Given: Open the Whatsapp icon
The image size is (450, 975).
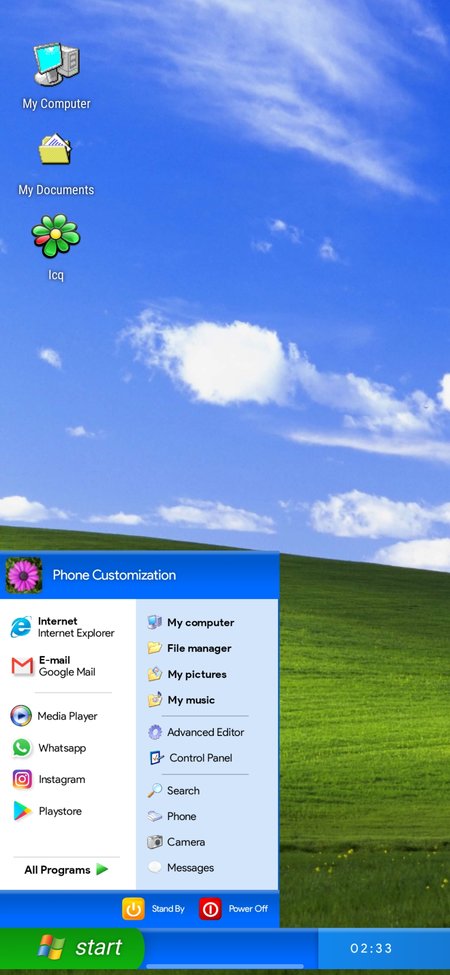Looking at the screenshot, I should (x=22, y=747).
